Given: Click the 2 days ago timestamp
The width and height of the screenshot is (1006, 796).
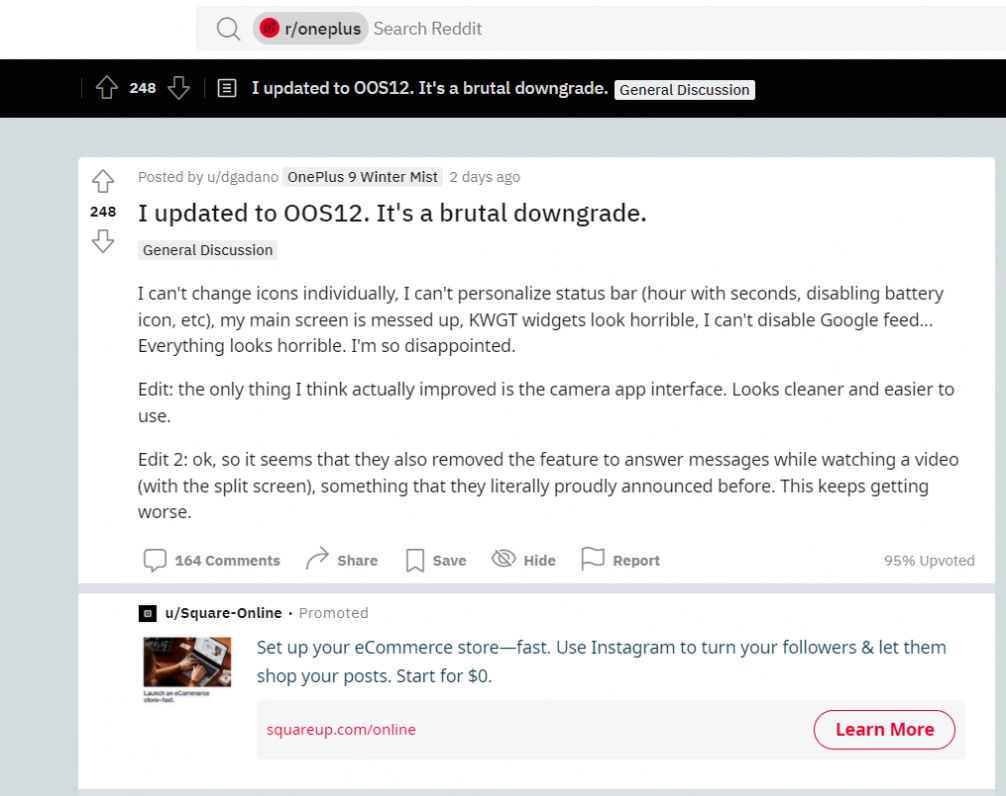Looking at the screenshot, I should pos(485,177).
